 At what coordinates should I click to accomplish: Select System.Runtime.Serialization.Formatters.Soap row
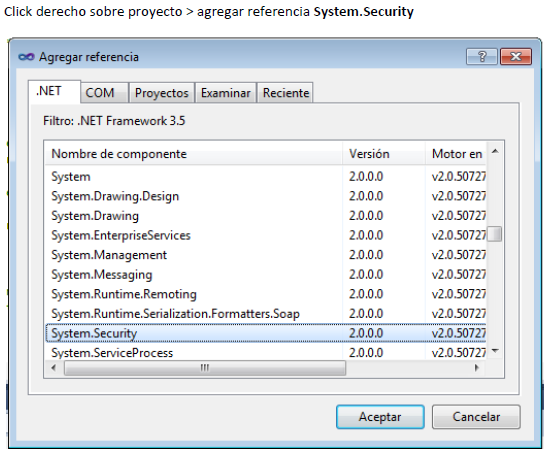pos(265,314)
